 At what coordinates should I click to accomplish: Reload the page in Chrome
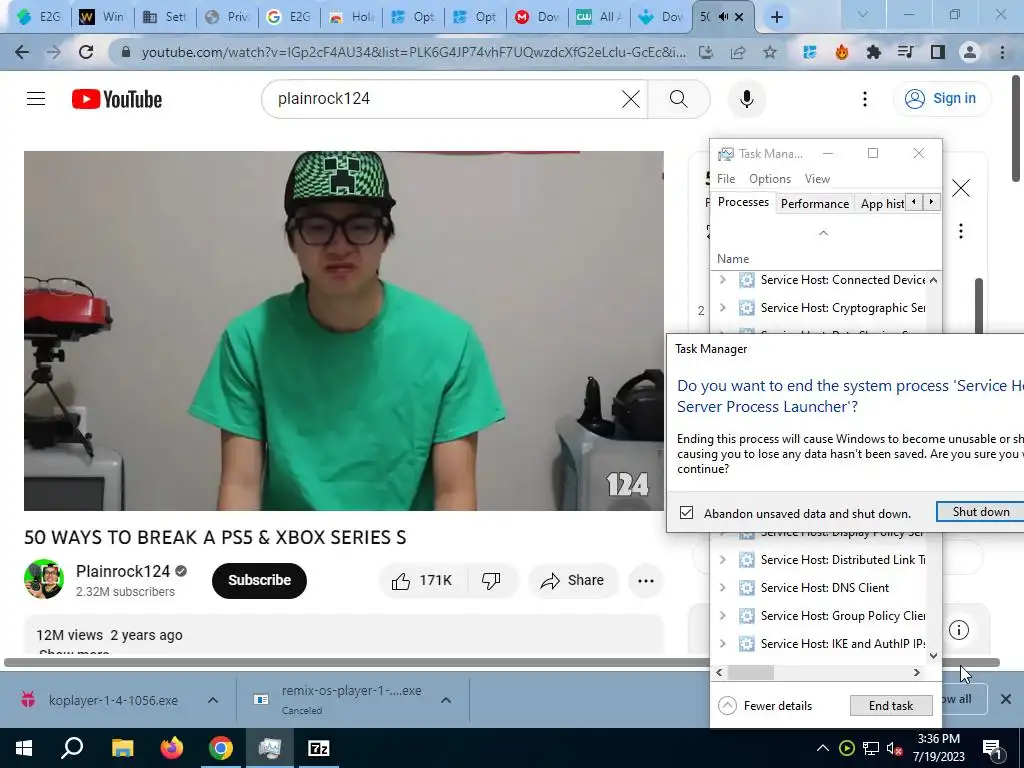click(86, 52)
